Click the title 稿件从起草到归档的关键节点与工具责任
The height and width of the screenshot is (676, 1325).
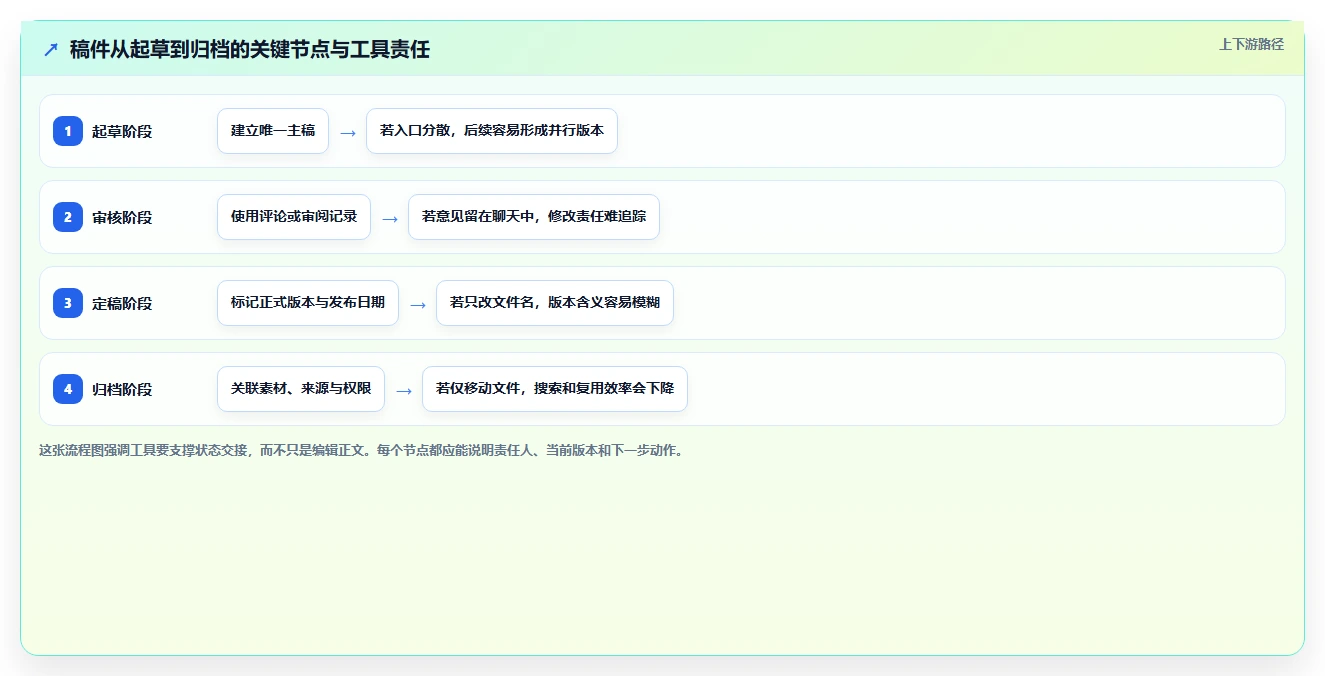(250, 49)
